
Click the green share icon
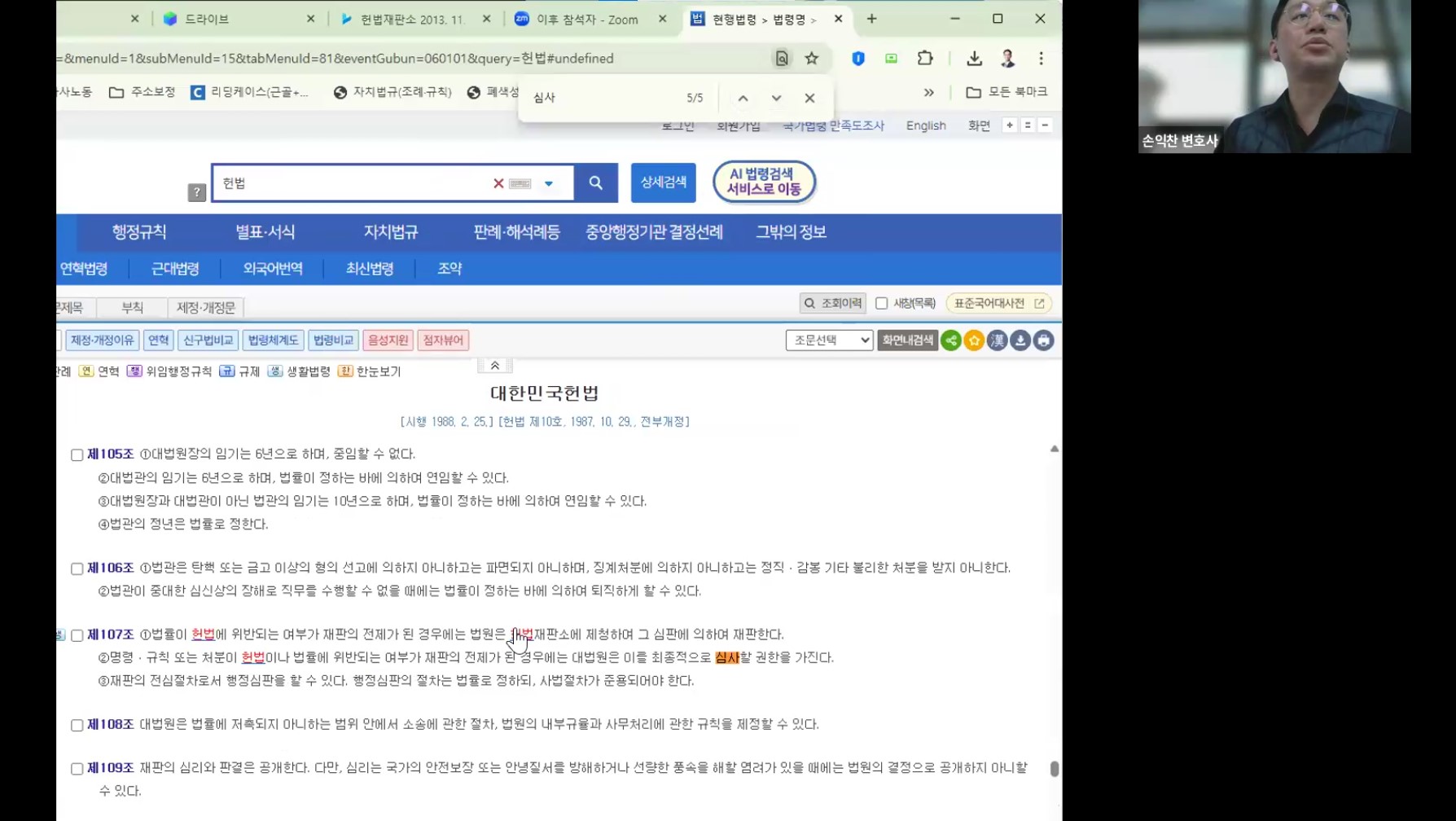tap(950, 340)
